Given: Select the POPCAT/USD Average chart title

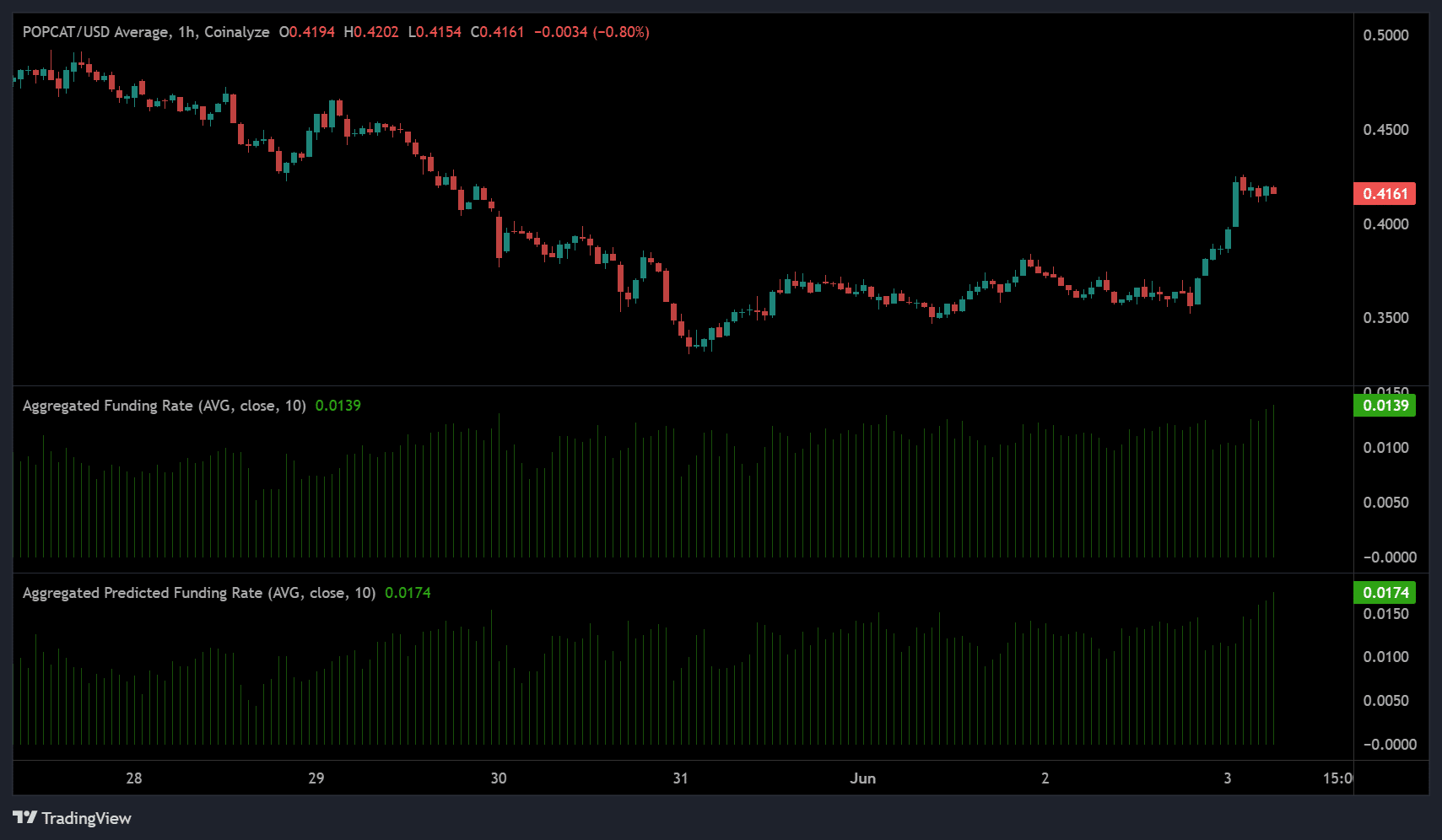Looking at the screenshot, I should point(95,32).
